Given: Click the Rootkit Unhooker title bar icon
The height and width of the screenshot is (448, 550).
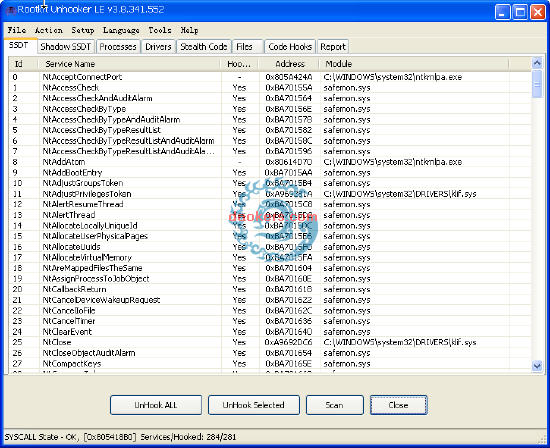Looking at the screenshot, I should 11,11.
